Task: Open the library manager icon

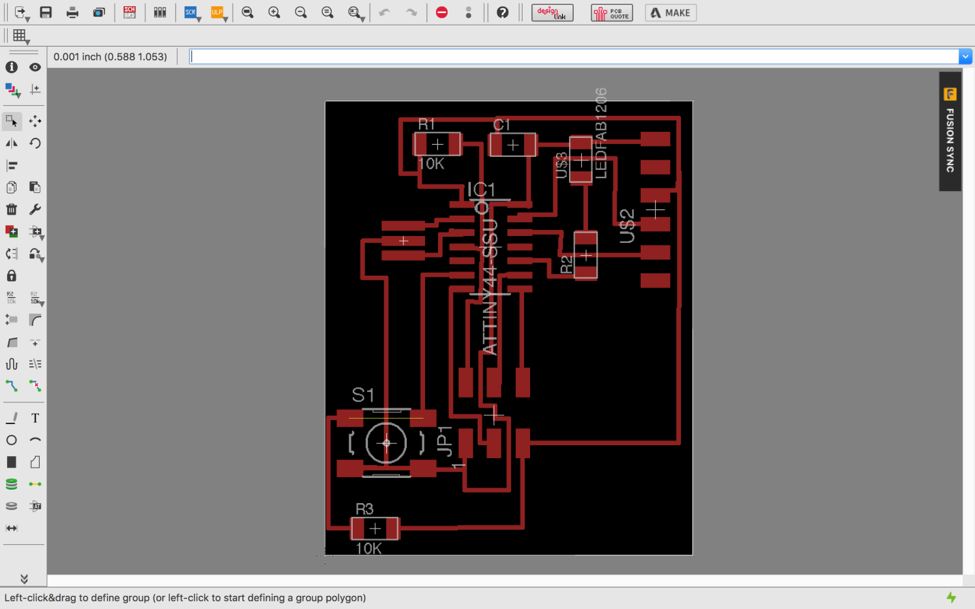Action: pos(160,12)
